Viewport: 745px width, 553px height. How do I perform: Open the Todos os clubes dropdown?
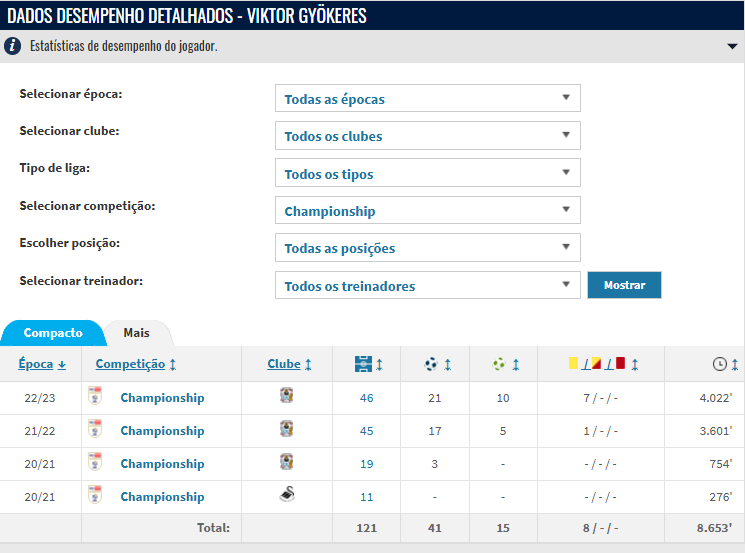point(428,135)
